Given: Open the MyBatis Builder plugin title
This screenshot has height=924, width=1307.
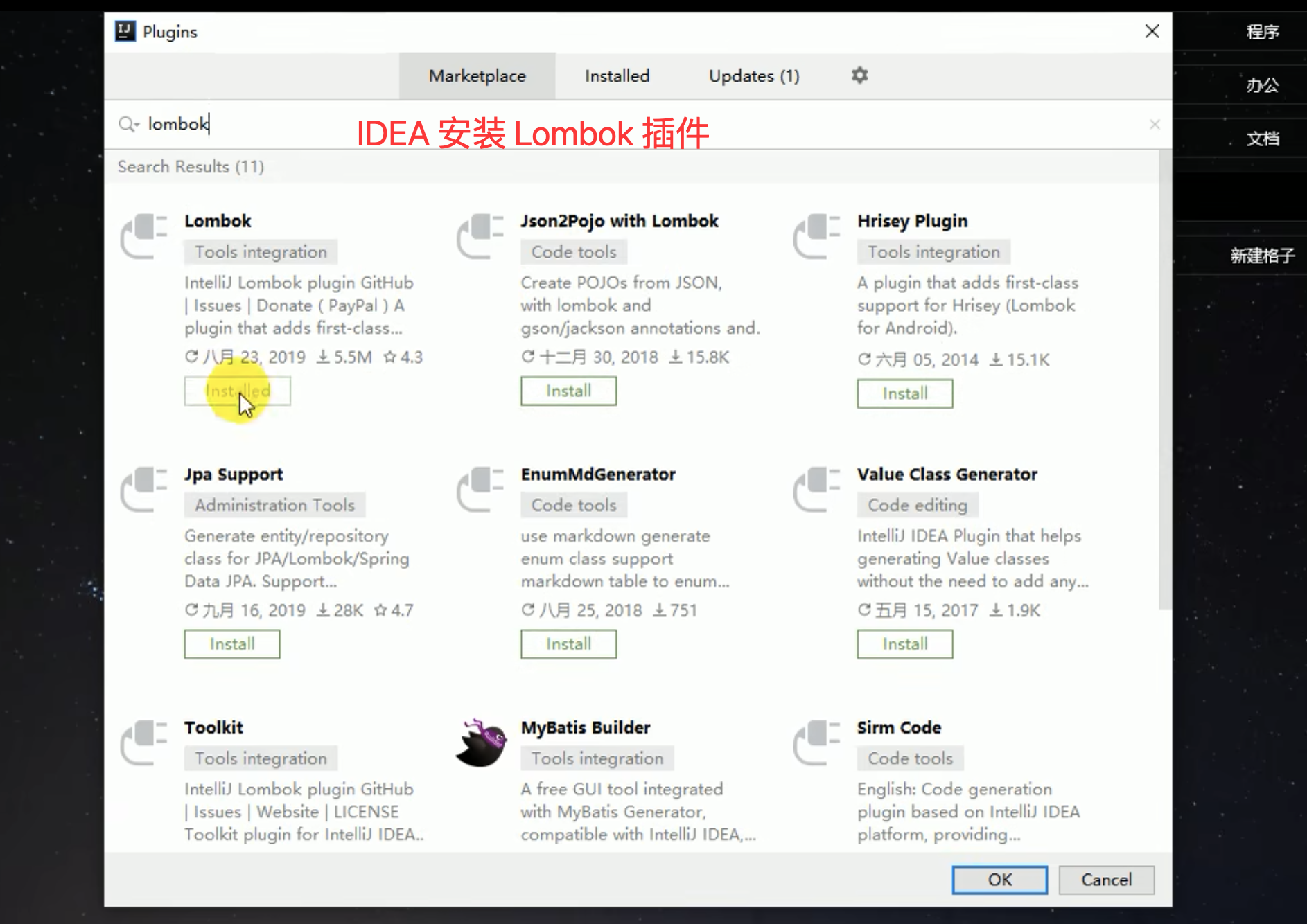Looking at the screenshot, I should click(x=586, y=727).
